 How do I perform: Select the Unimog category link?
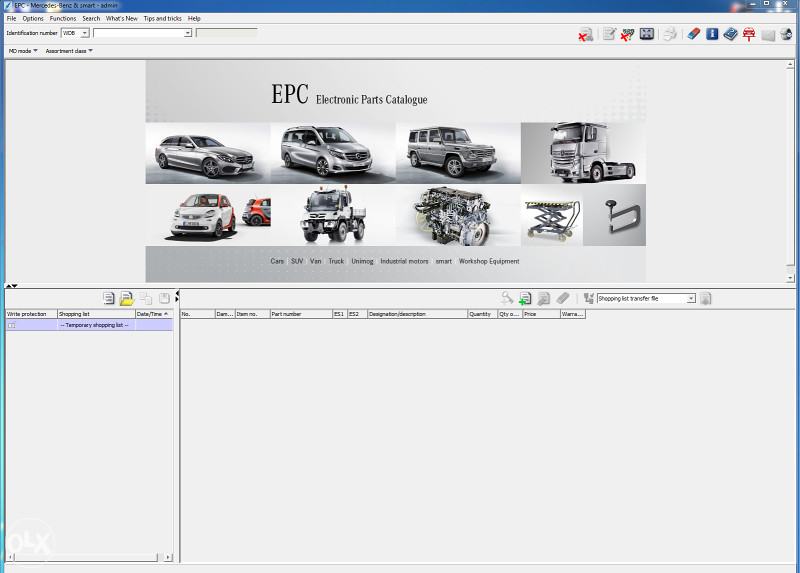click(362, 261)
